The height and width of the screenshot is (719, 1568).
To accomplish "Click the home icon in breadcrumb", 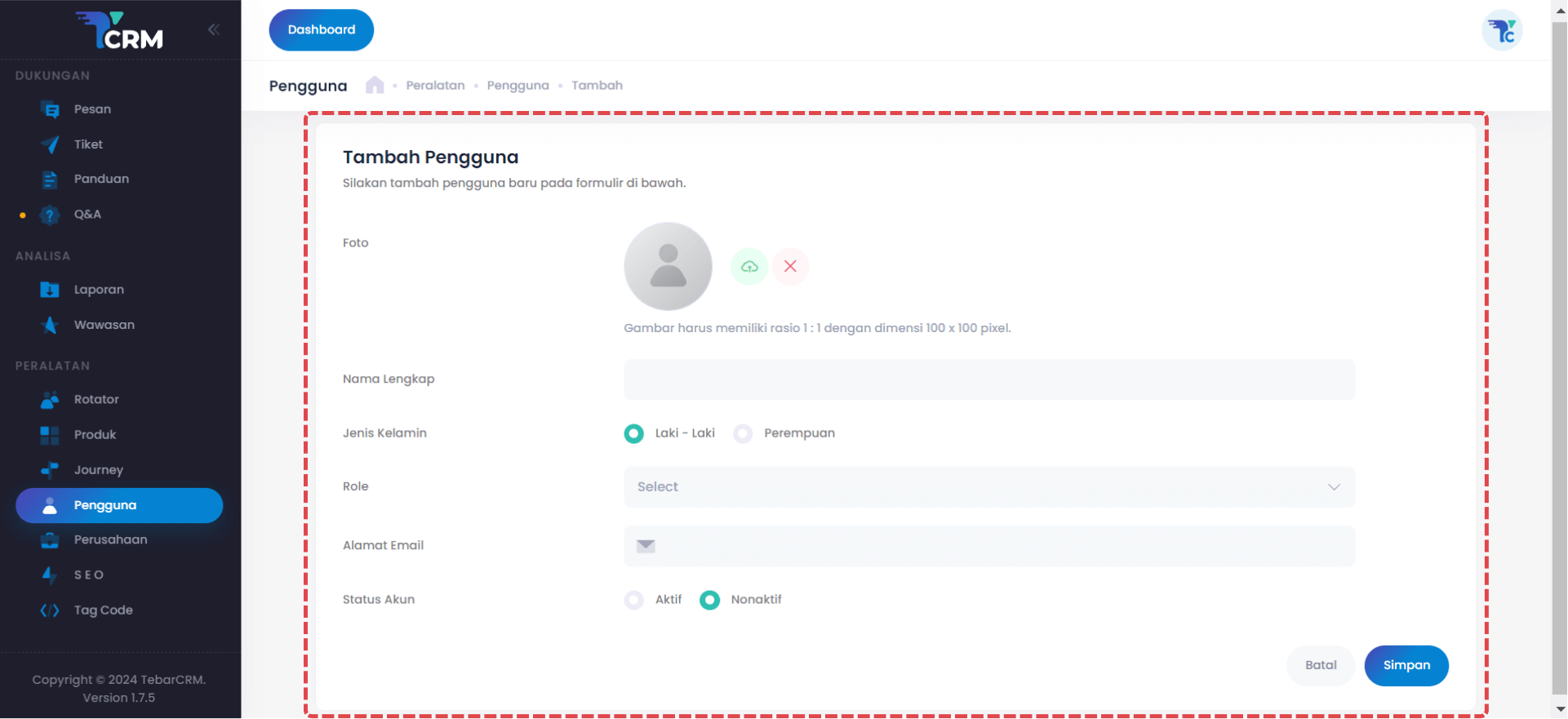I will (375, 86).
